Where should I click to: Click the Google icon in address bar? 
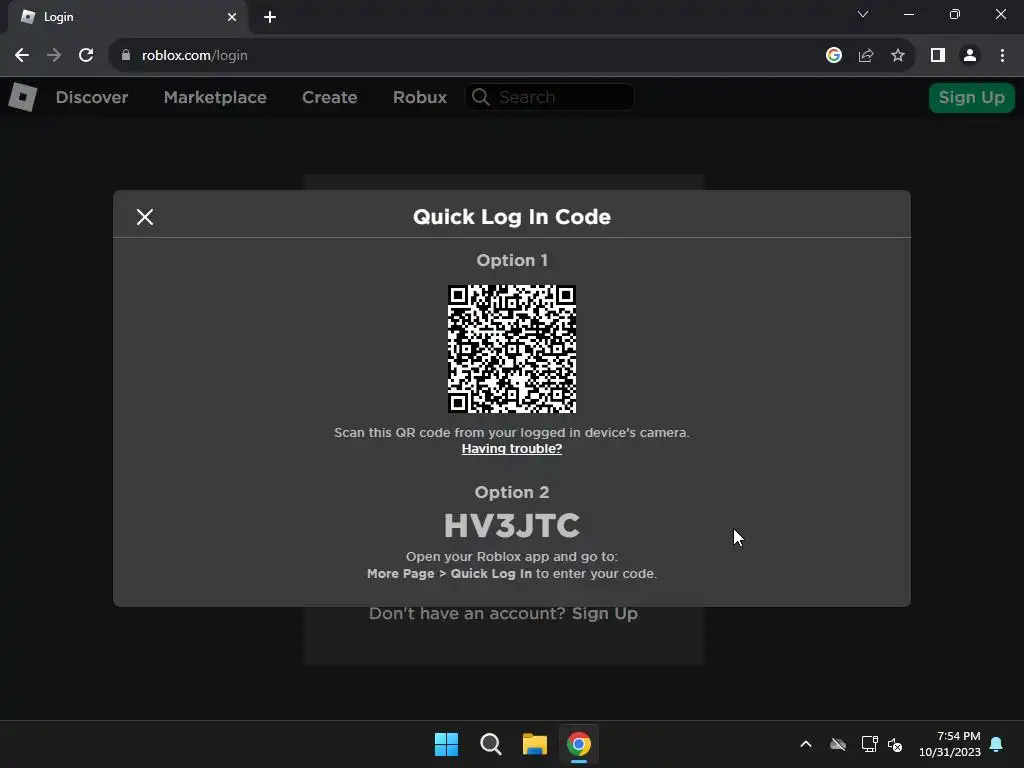pyautogui.click(x=834, y=56)
